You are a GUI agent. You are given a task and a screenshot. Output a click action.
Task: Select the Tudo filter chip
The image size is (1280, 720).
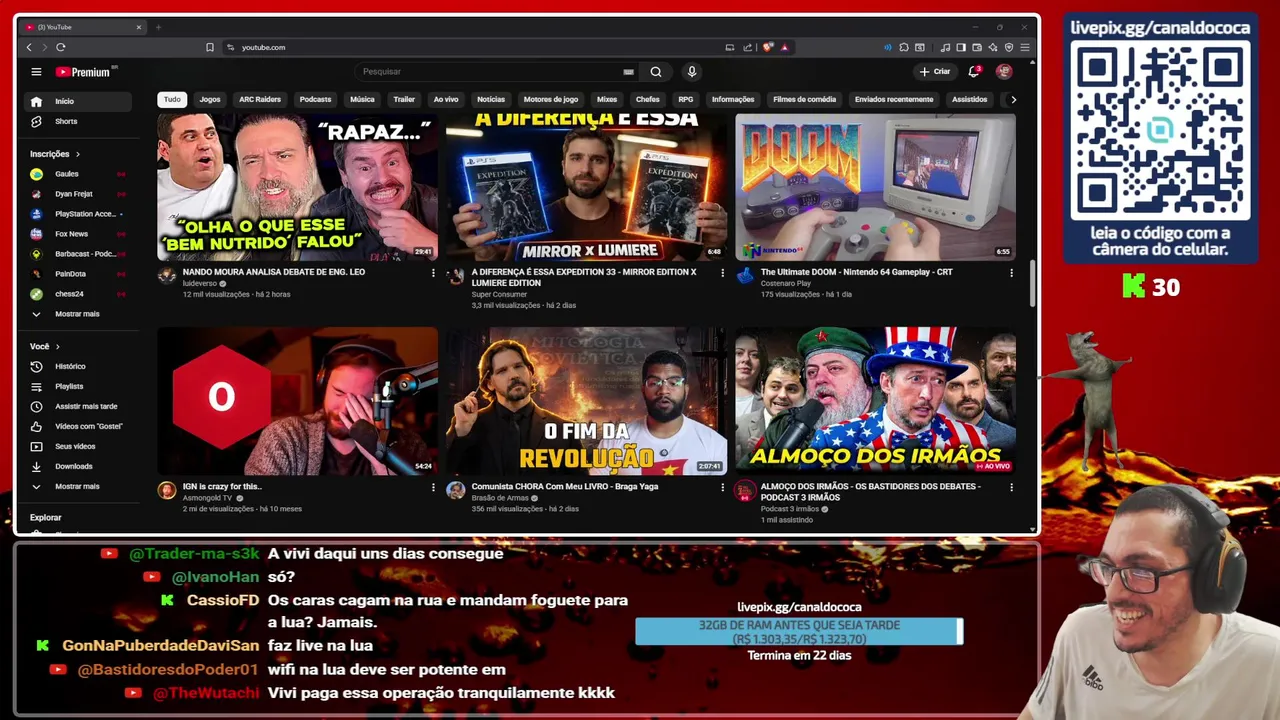point(172,99)
